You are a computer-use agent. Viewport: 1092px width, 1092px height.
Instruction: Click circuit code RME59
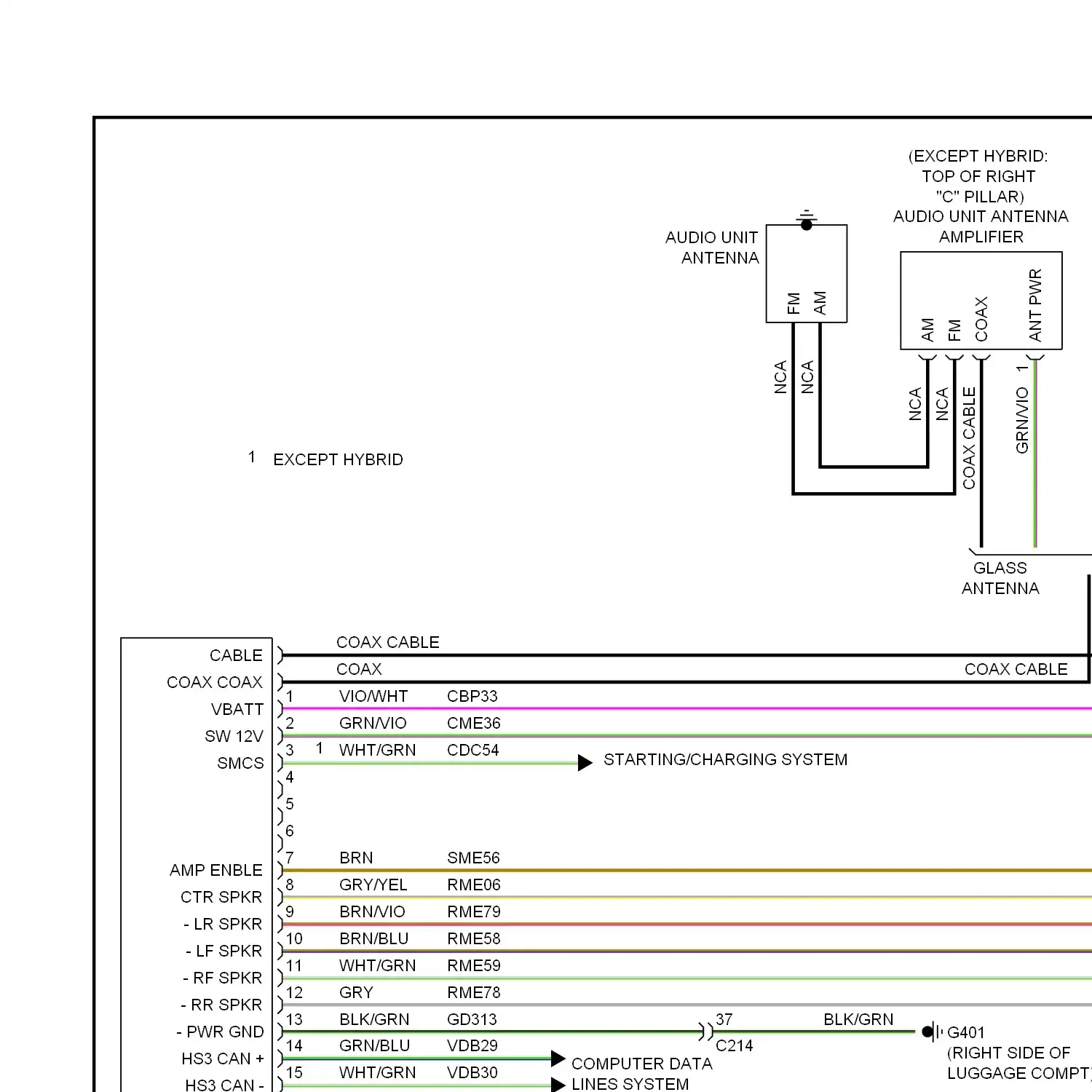tap(474, 965)
